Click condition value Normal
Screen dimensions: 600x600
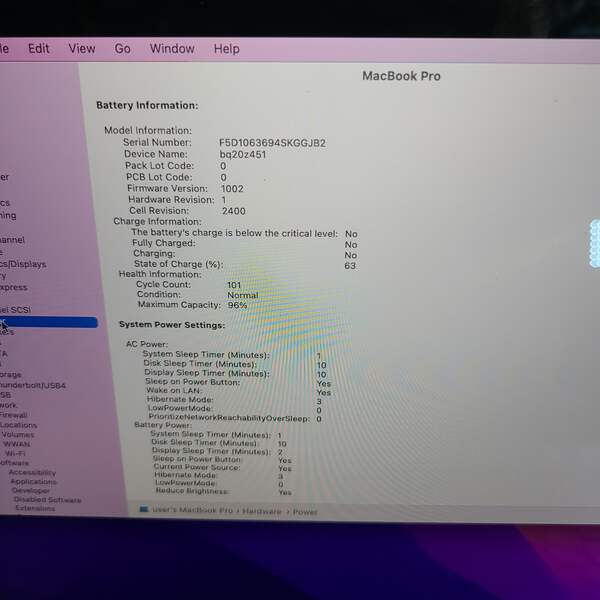click(243, 295)
